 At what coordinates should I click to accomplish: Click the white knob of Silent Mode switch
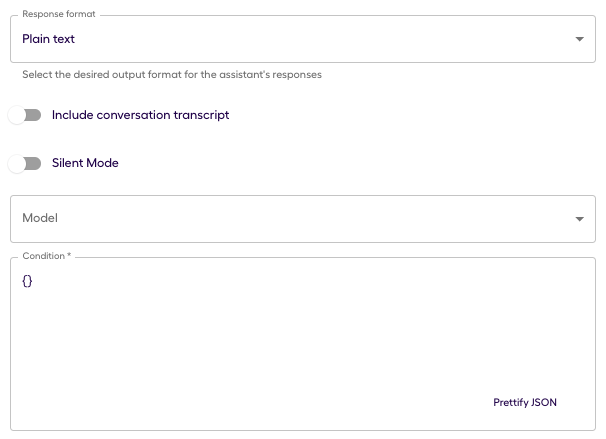click(x=17, y=163)
